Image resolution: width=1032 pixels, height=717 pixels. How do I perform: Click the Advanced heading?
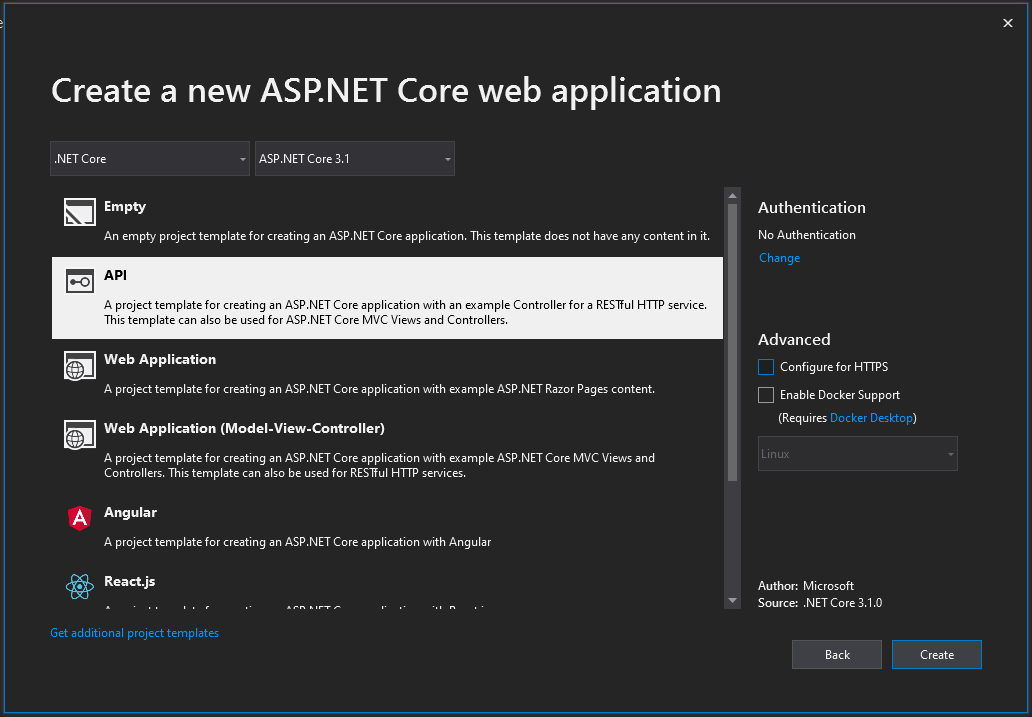click(794, 340)
